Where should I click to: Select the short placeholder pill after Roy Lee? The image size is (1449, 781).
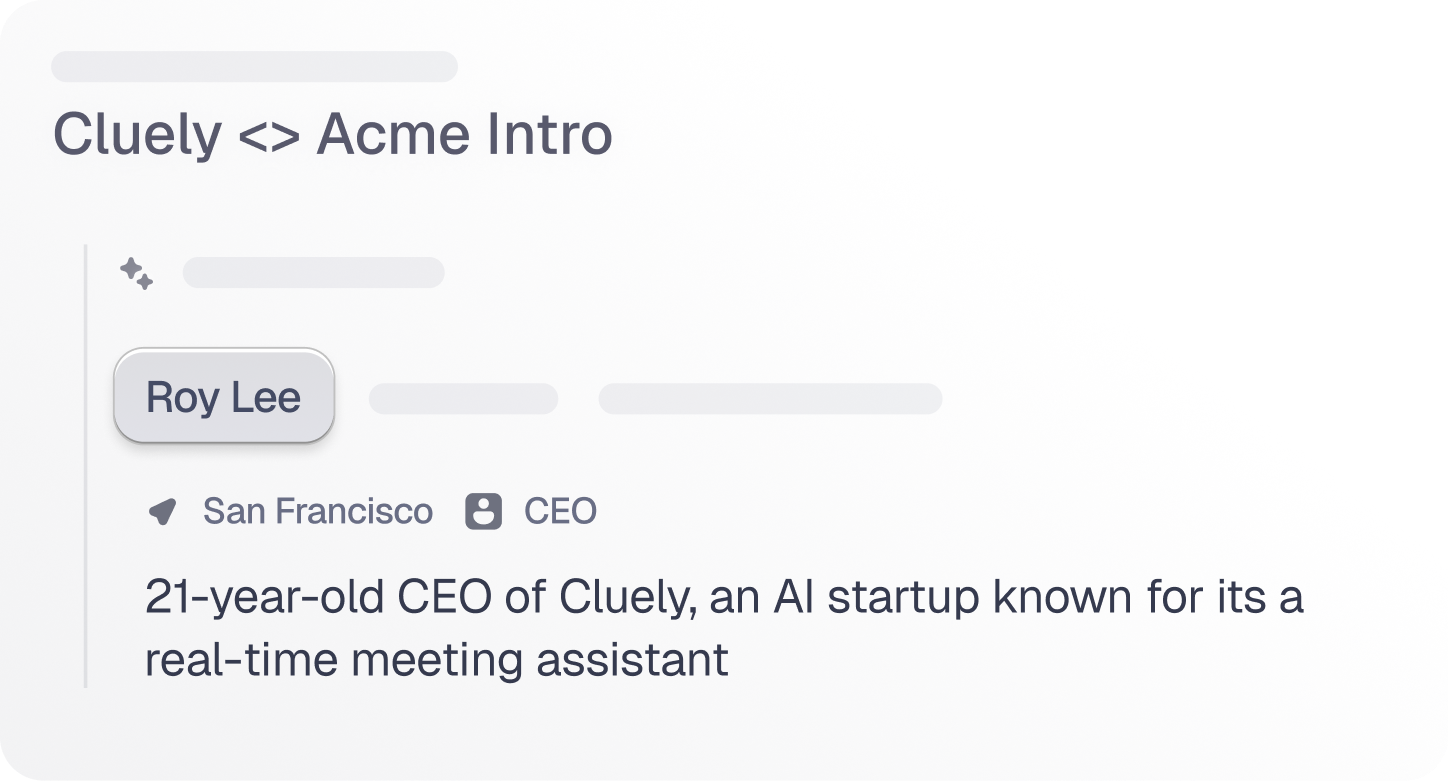point(463,398)
